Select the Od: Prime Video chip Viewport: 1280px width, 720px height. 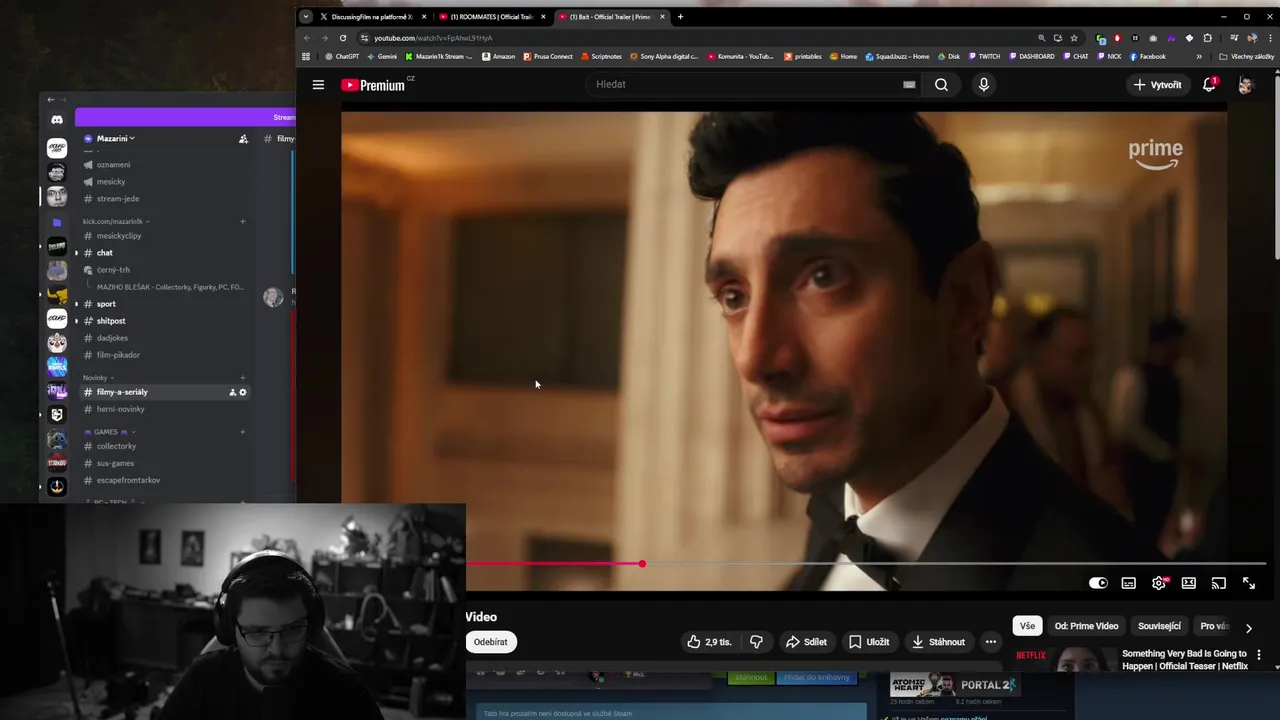coord(1086,626)
